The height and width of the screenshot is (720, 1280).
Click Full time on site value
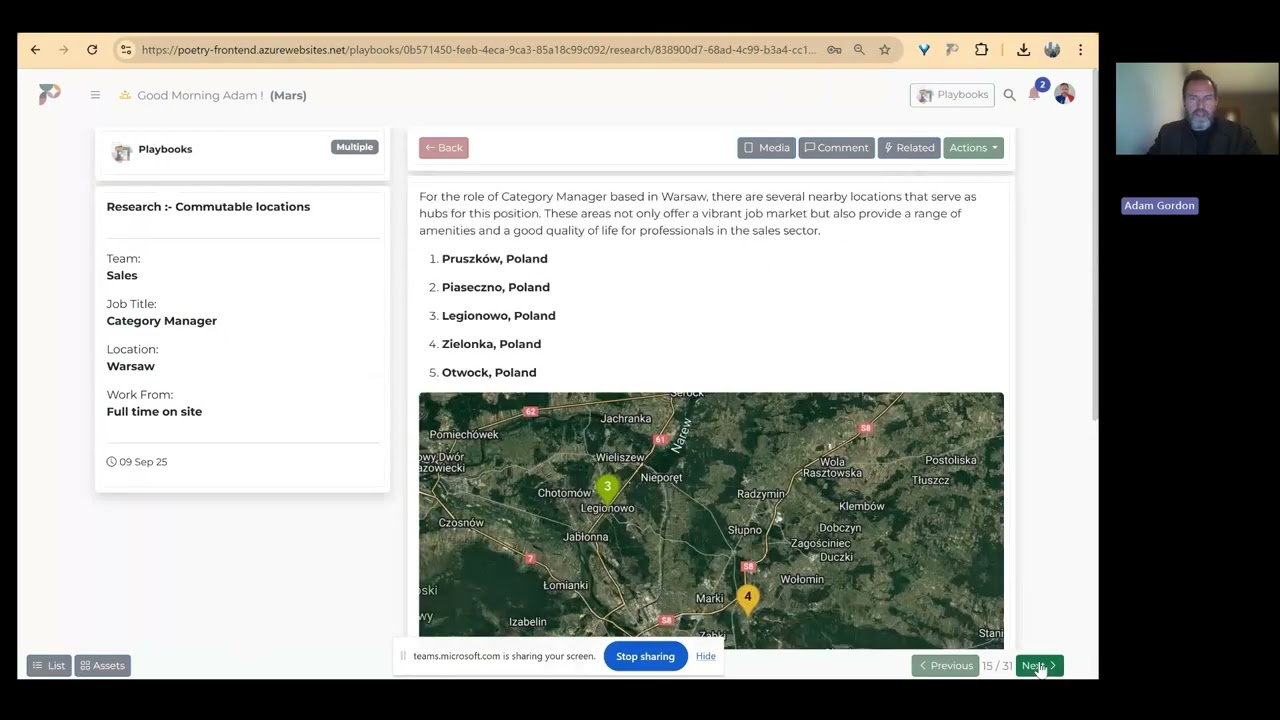[154, 412]
